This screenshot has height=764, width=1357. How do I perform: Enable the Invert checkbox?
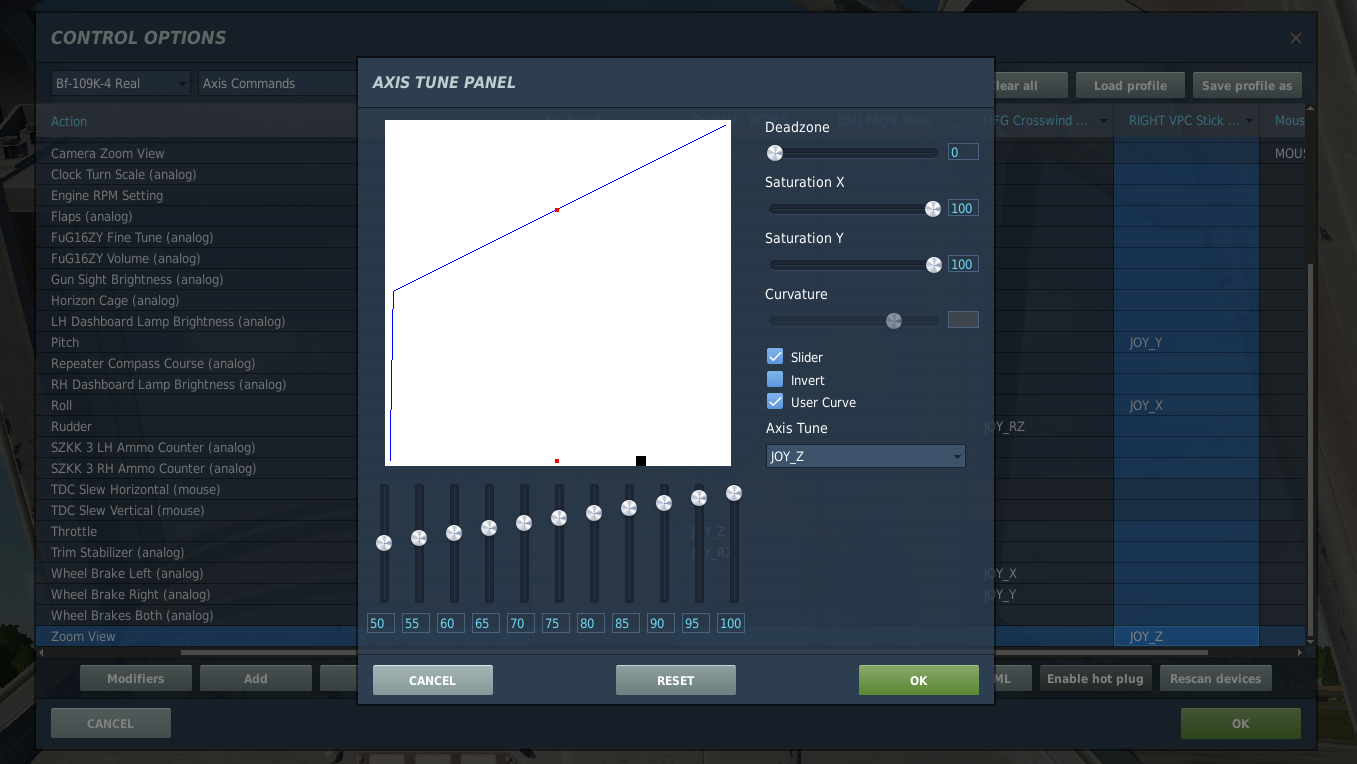coord(775,379)
